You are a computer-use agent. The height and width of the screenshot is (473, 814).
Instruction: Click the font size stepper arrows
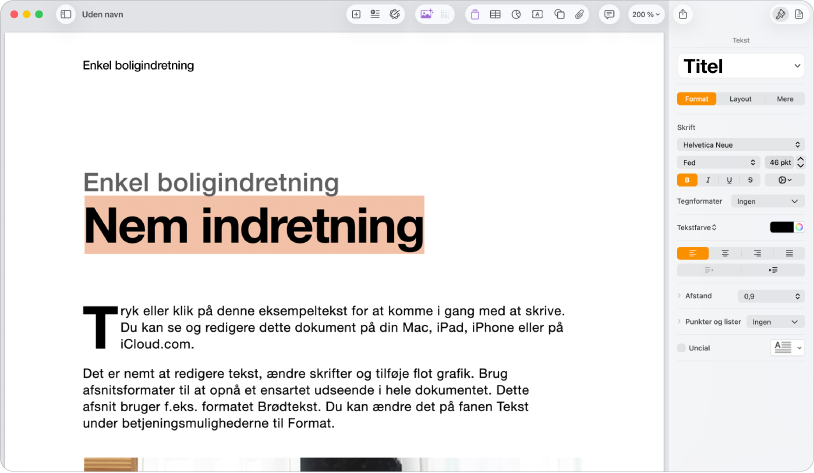click(x=801, y=163)
